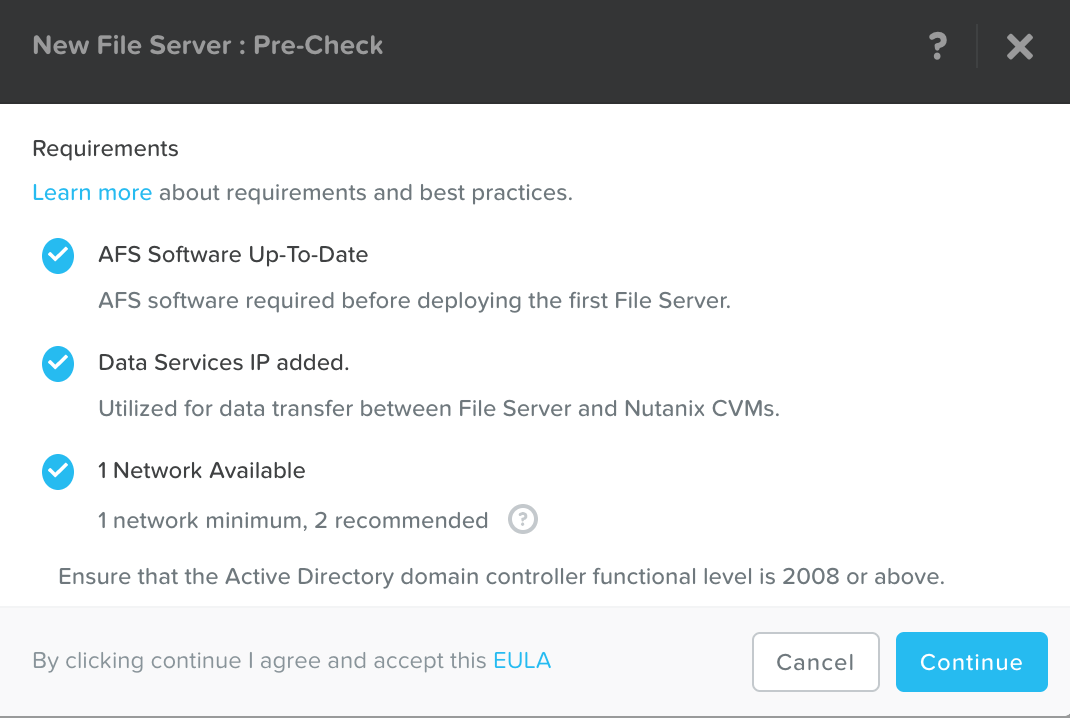Open the Learn more requirements link
This screenshot has height=718, width=1070.
pos(92,192)
